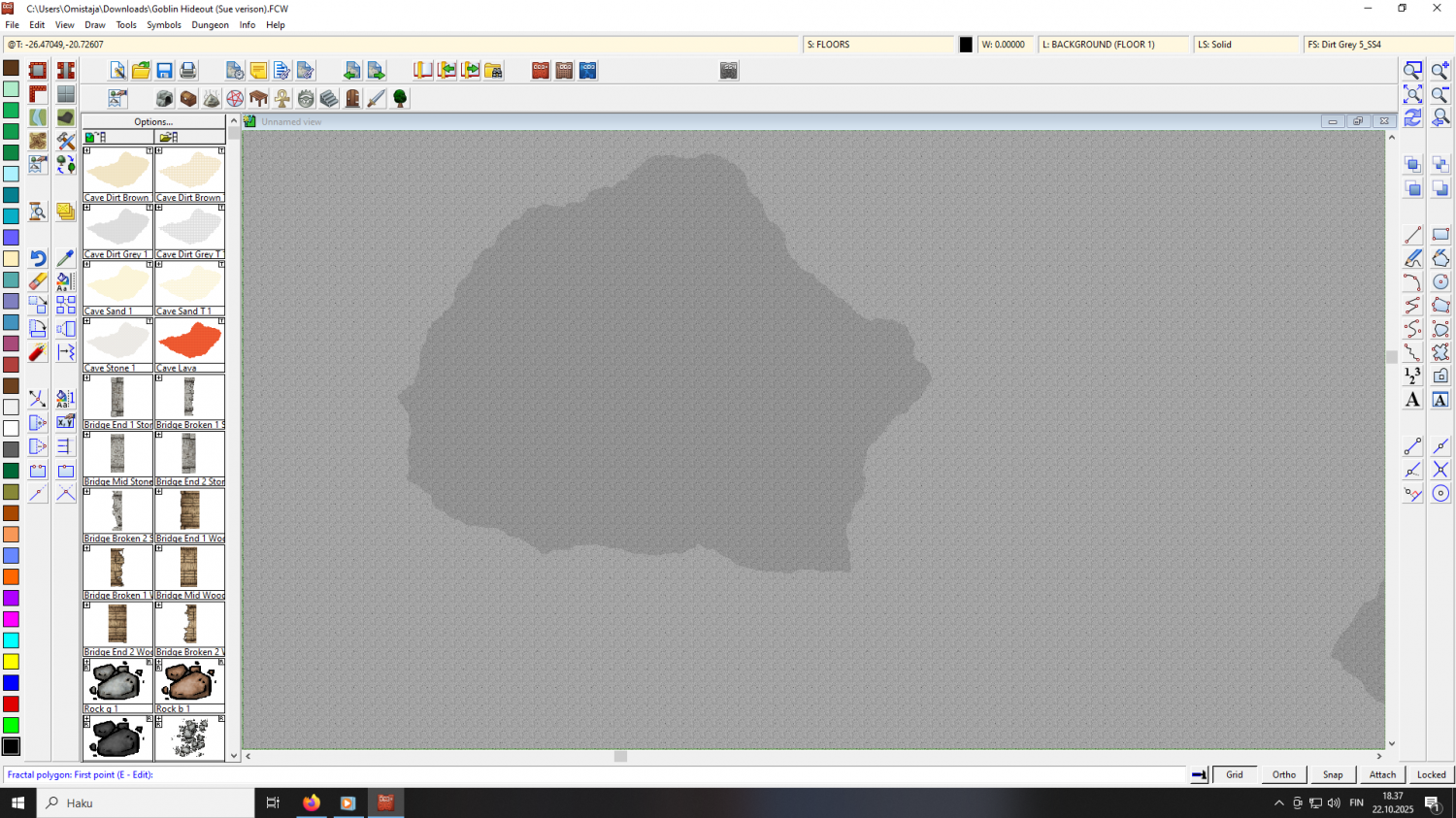
Task: Toggle Ortho mode on
Action: click(1283, 774)
